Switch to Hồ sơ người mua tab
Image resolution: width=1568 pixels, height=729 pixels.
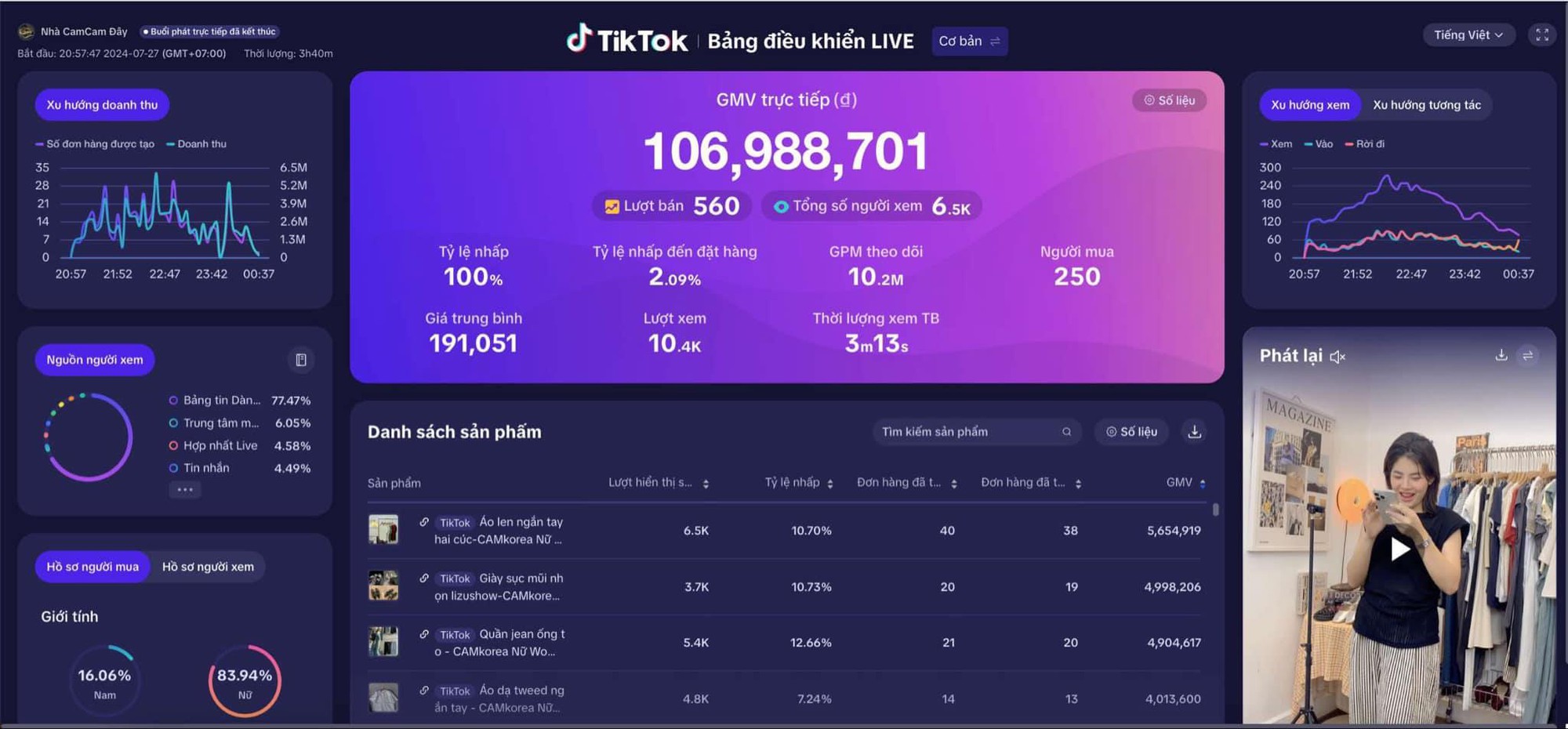[93, 567]
